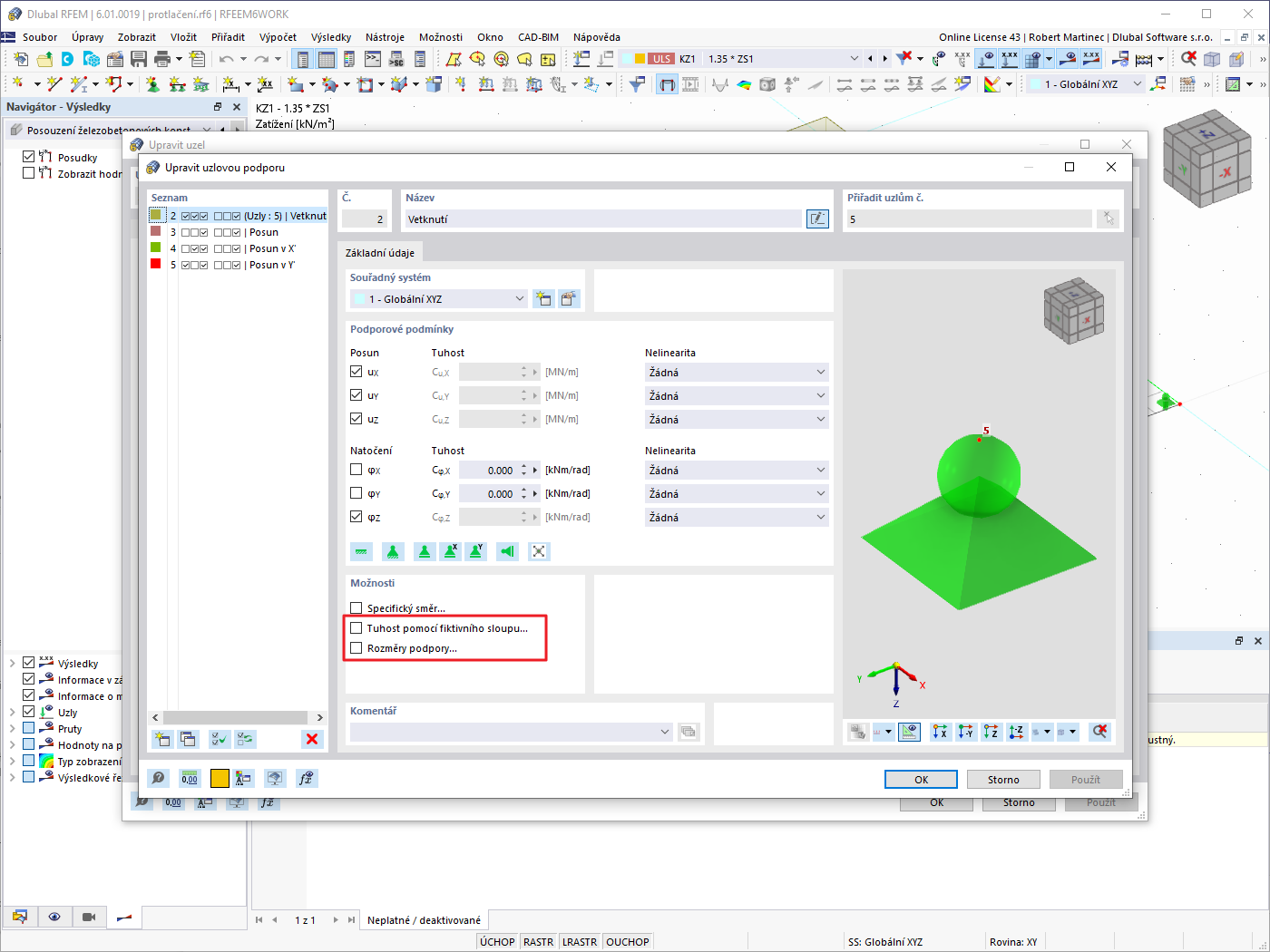Viewport: 1270px width, 952px height.
Task: Set preview to view in -Z direction
Action: pyautogui.click(x=1016, y=732)
